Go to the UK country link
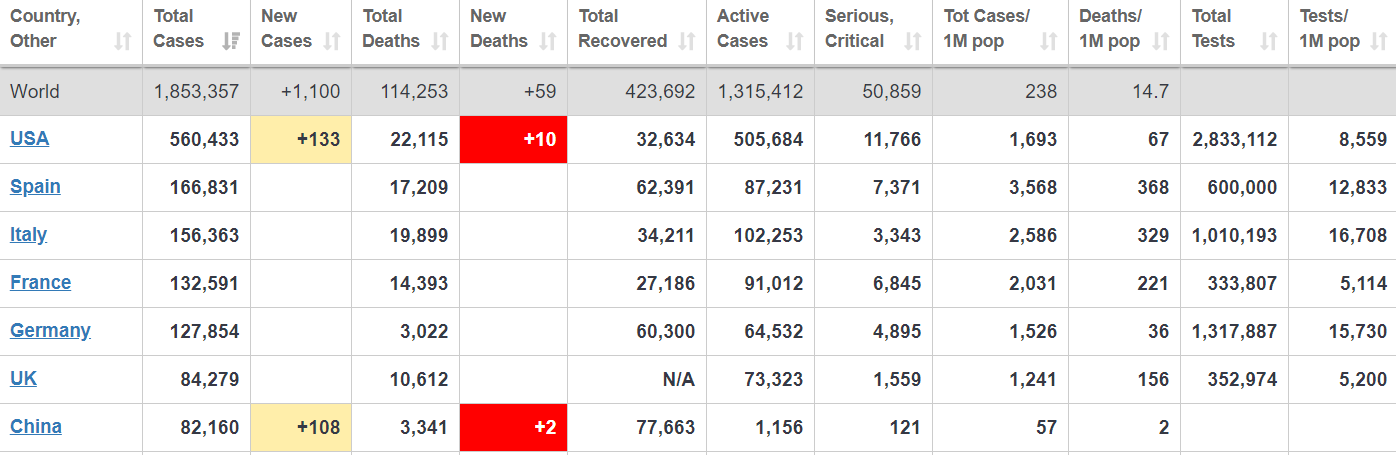The image size is (1396, 455). (x=23, y=379)
